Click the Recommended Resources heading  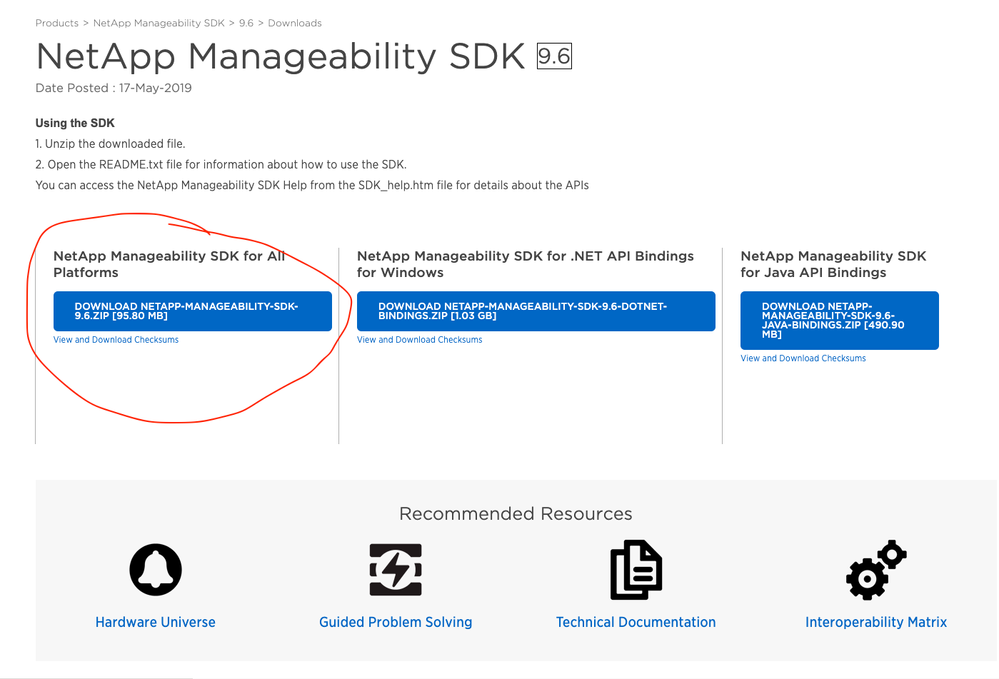515,513
